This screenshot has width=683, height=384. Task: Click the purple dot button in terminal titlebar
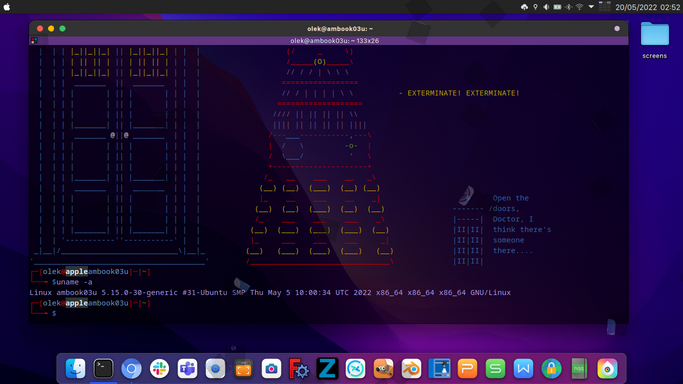(617, 29)
